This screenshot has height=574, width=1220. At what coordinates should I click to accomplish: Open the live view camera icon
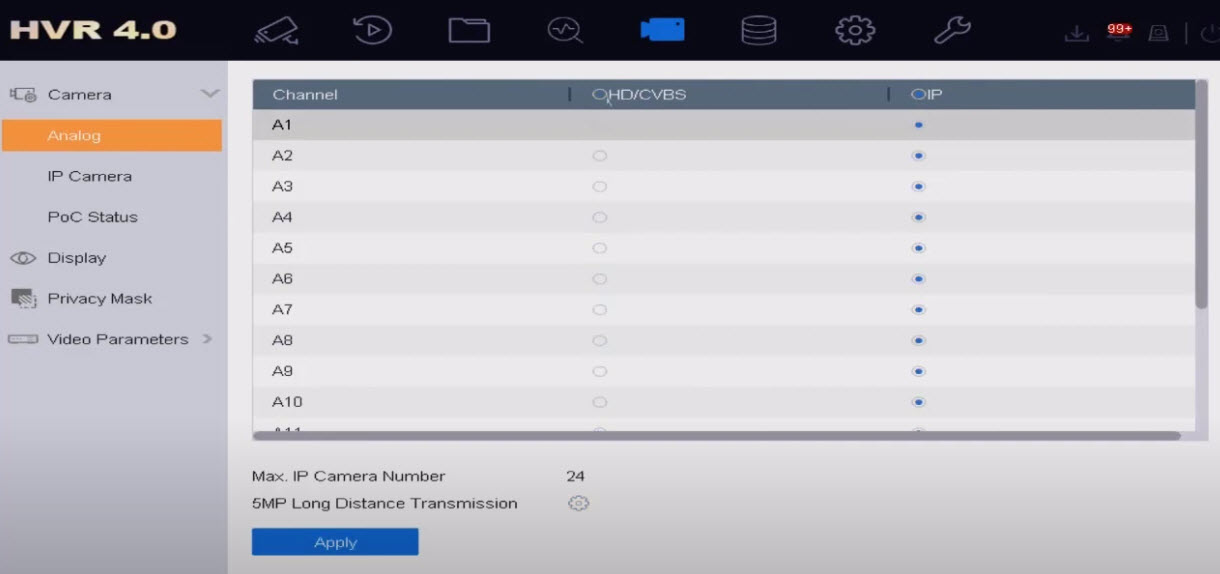276,31
